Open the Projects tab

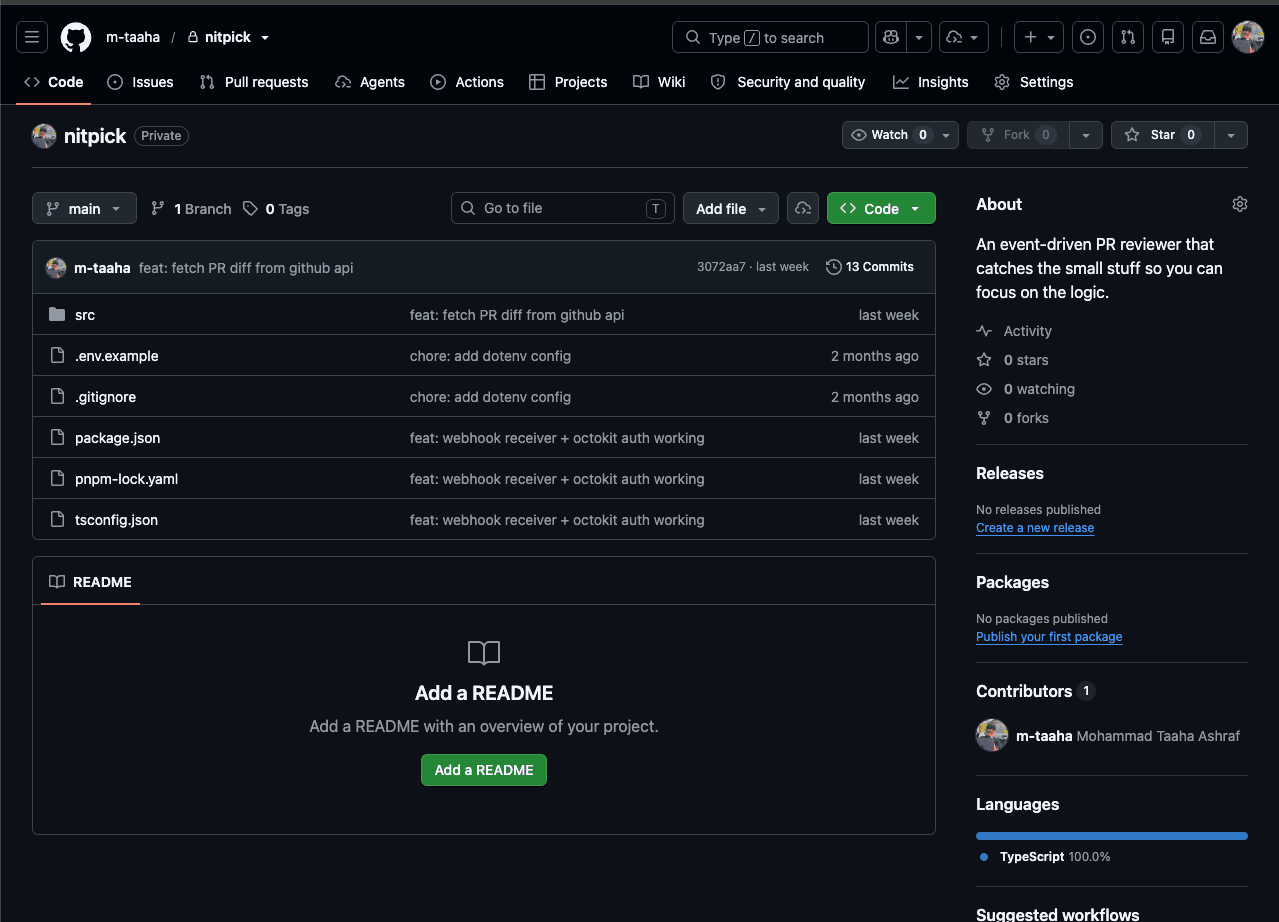(568, 82)
